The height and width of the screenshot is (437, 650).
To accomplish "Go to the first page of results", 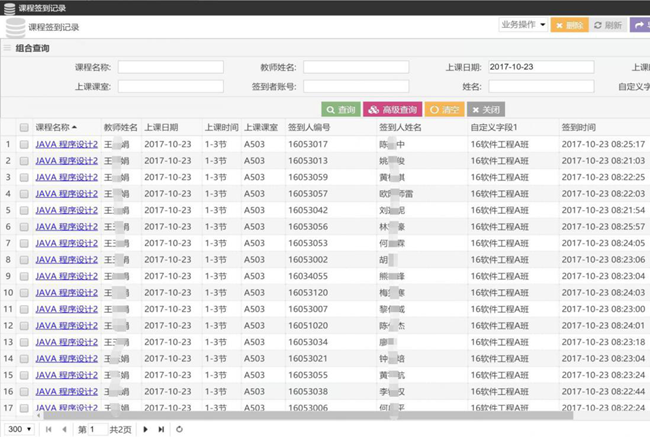I will (x=48, y=429).
